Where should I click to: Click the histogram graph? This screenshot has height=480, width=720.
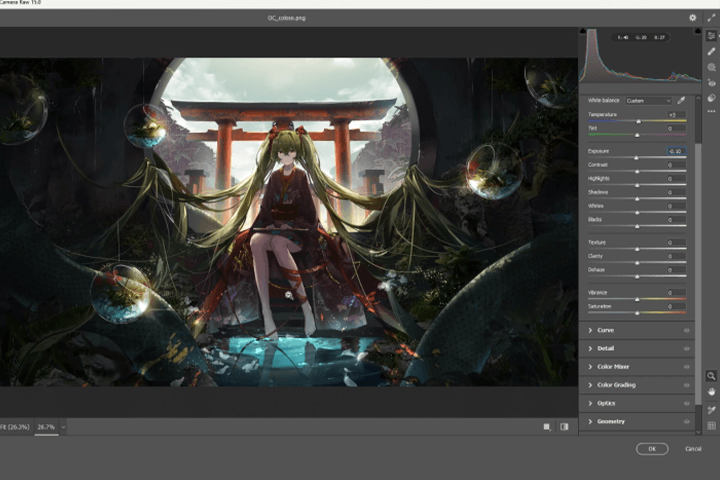(x=640, y=55)
